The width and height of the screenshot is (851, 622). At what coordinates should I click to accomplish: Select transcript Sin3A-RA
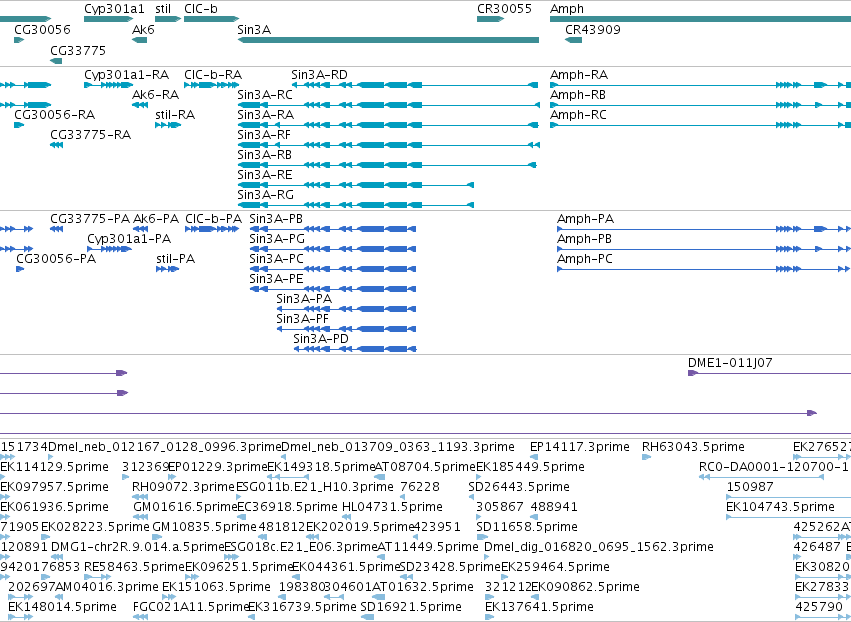click(x=388, y=125)
